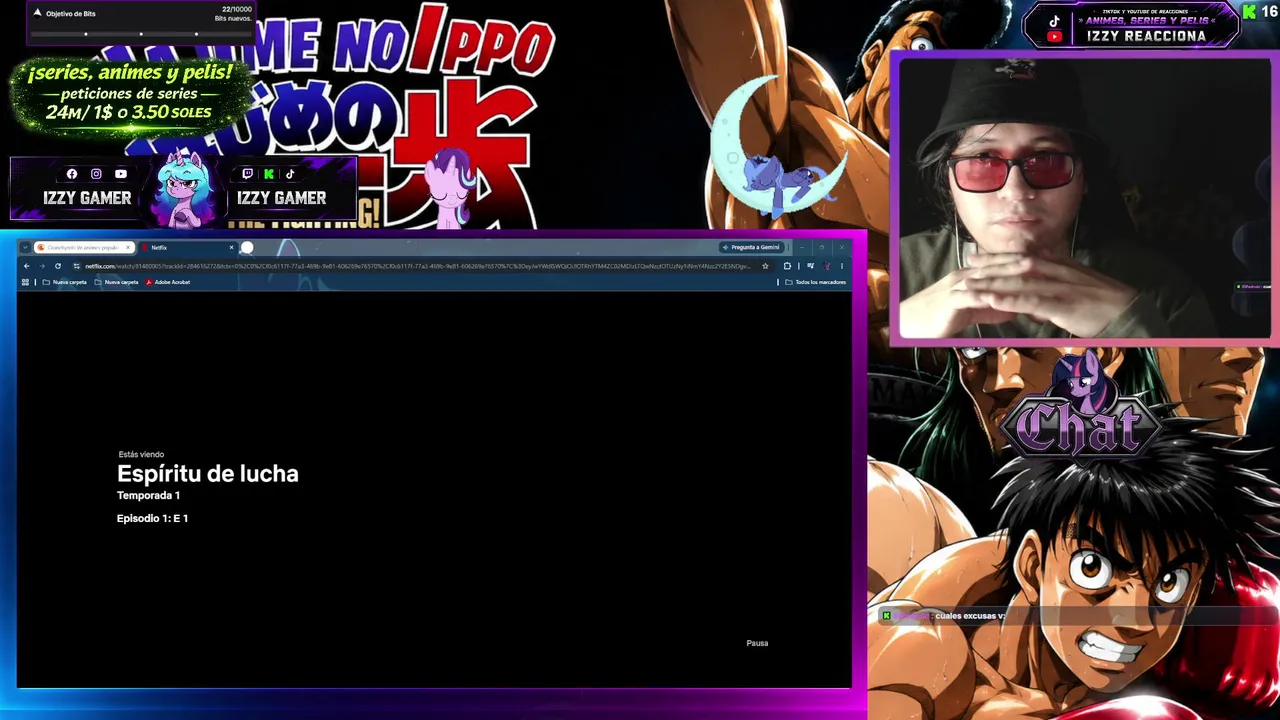Expand the Todos los marcadores folder
Viewport: 1280px width, 720px height.
[815, 282]
